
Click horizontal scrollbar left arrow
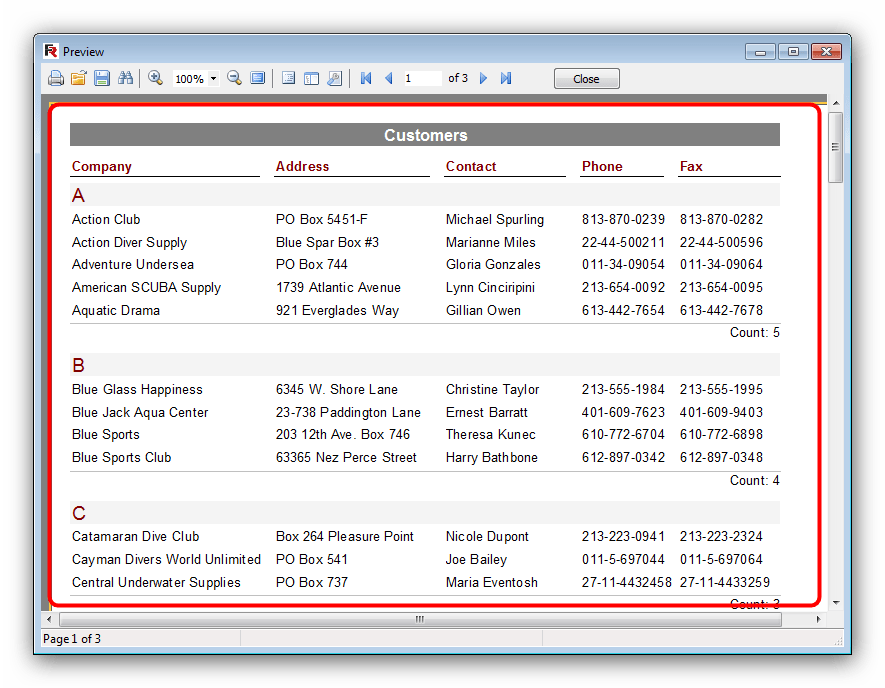[x=49, y=620]
